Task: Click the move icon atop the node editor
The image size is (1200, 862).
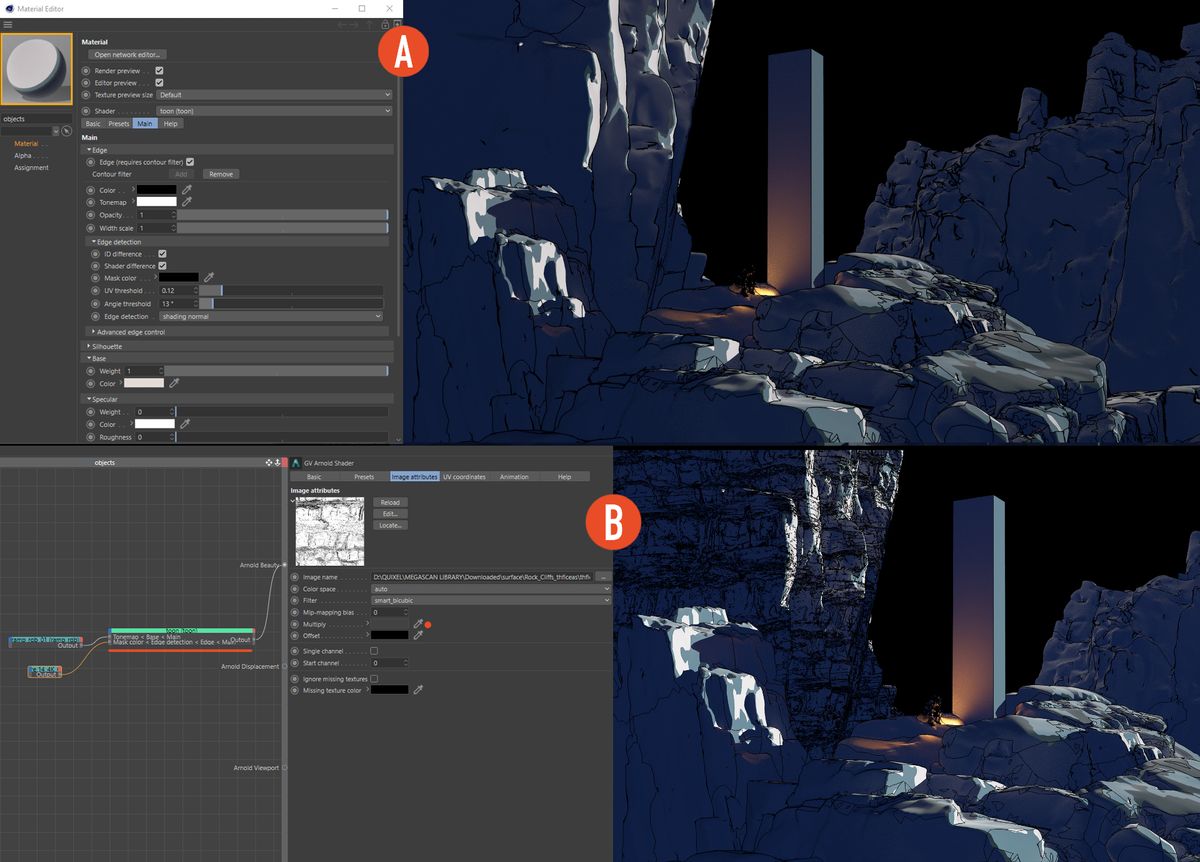Action: coord(268,463)
